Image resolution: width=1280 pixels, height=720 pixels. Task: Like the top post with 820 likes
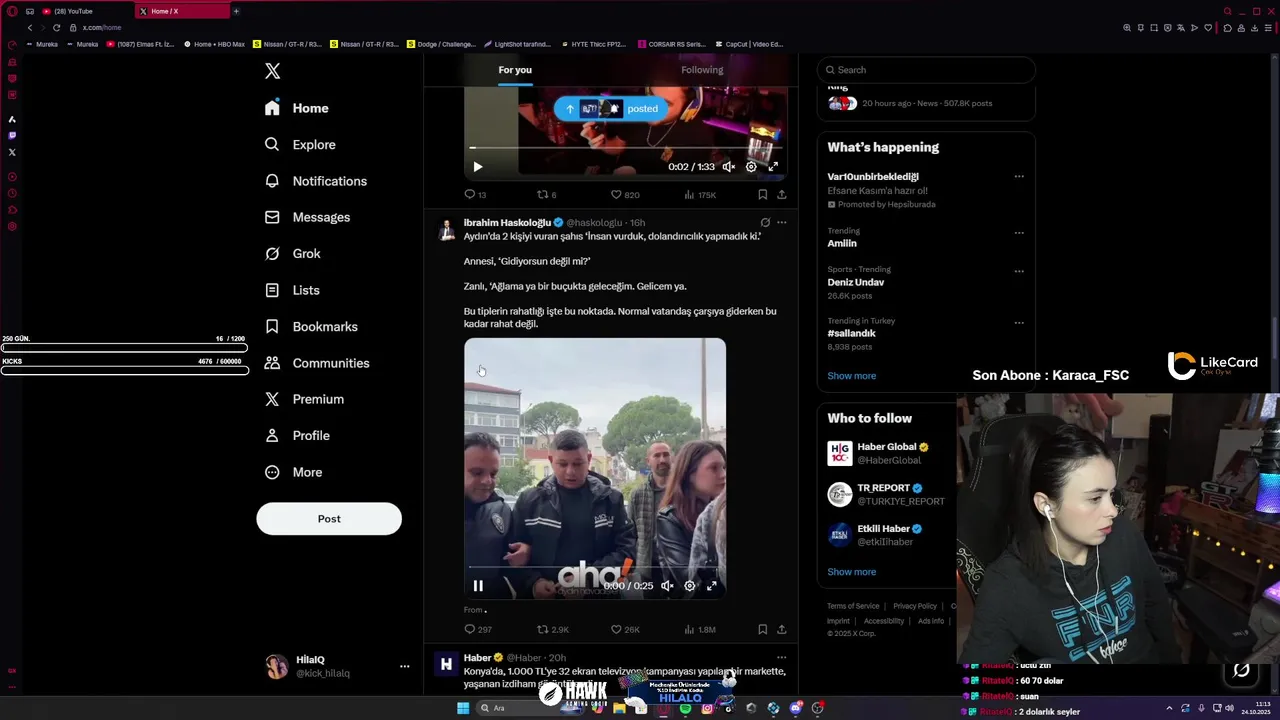click(x=625, y=195)
